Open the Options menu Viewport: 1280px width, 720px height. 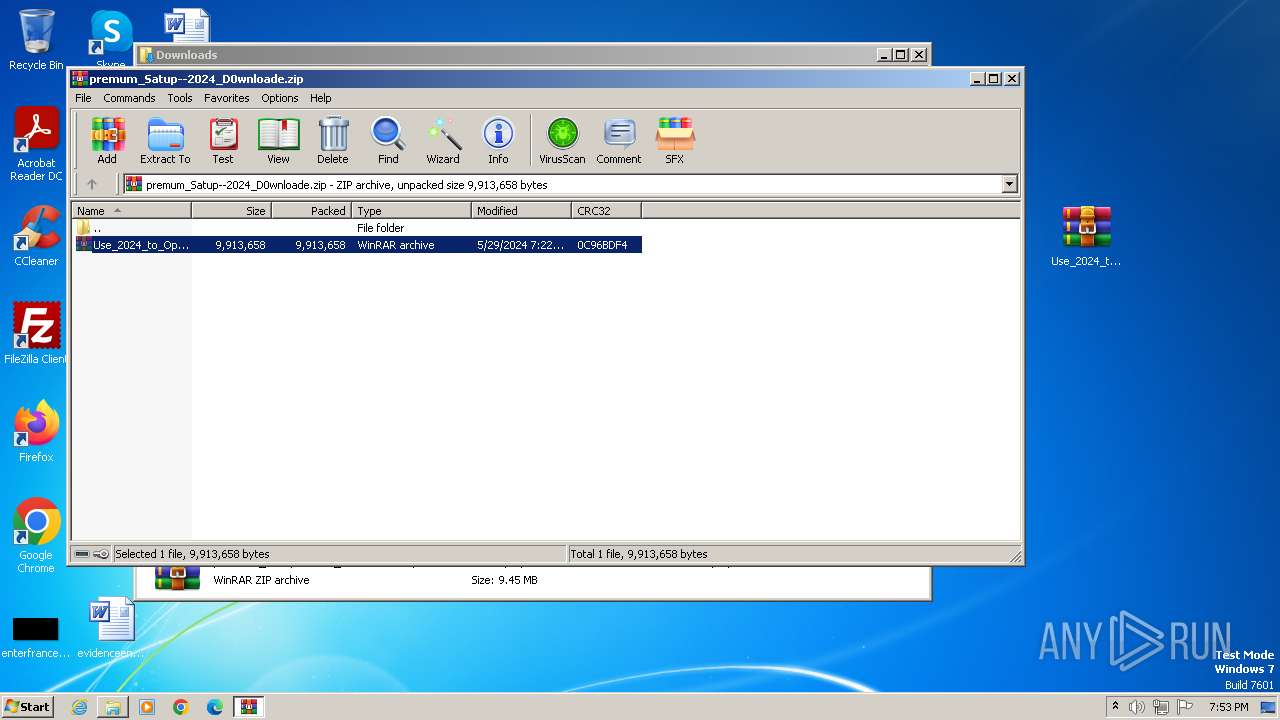[280, 98]
